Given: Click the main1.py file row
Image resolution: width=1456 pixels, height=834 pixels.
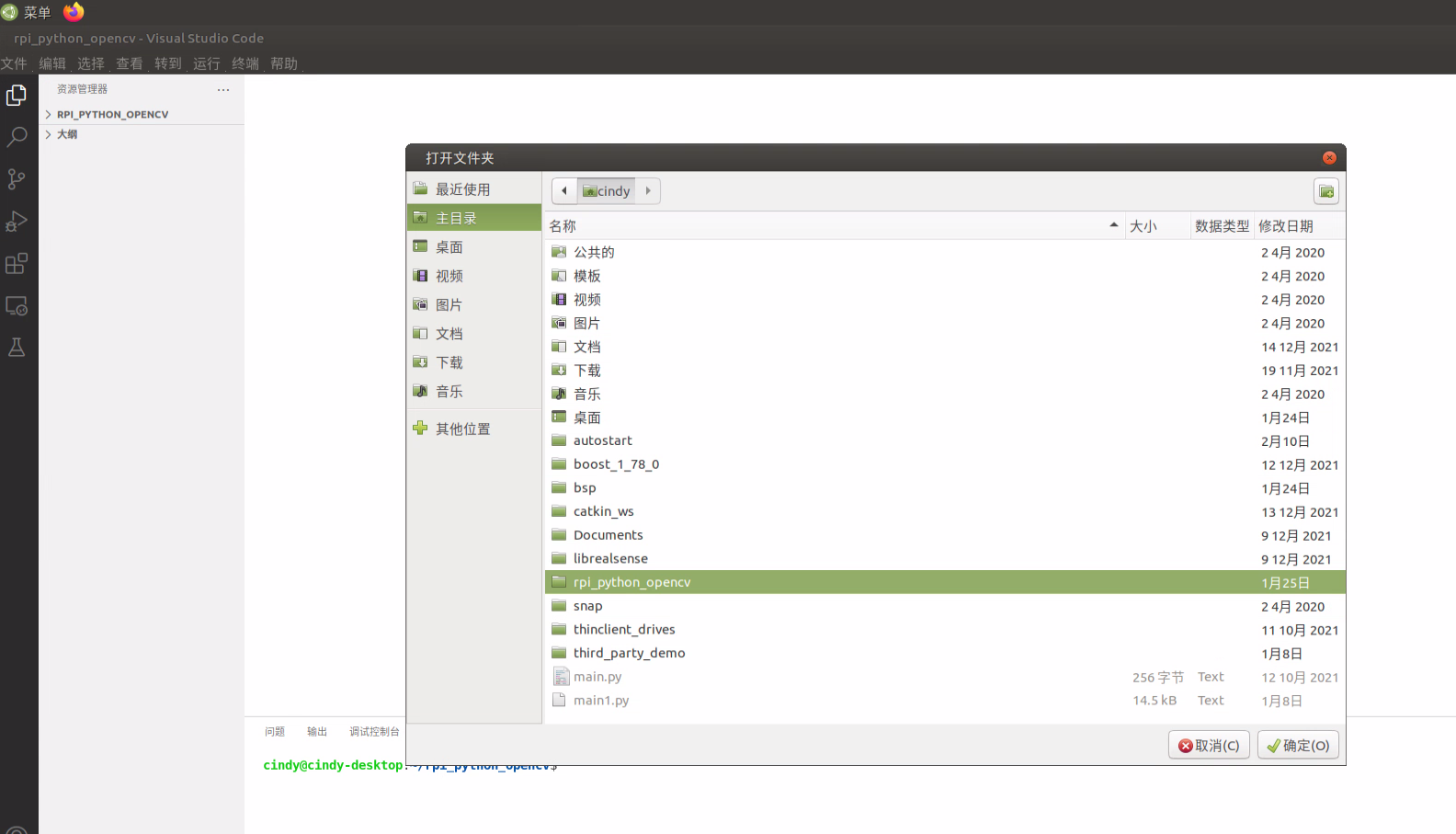Looking at the screenshot, I should pyautogui.click(x=945, y=701).
